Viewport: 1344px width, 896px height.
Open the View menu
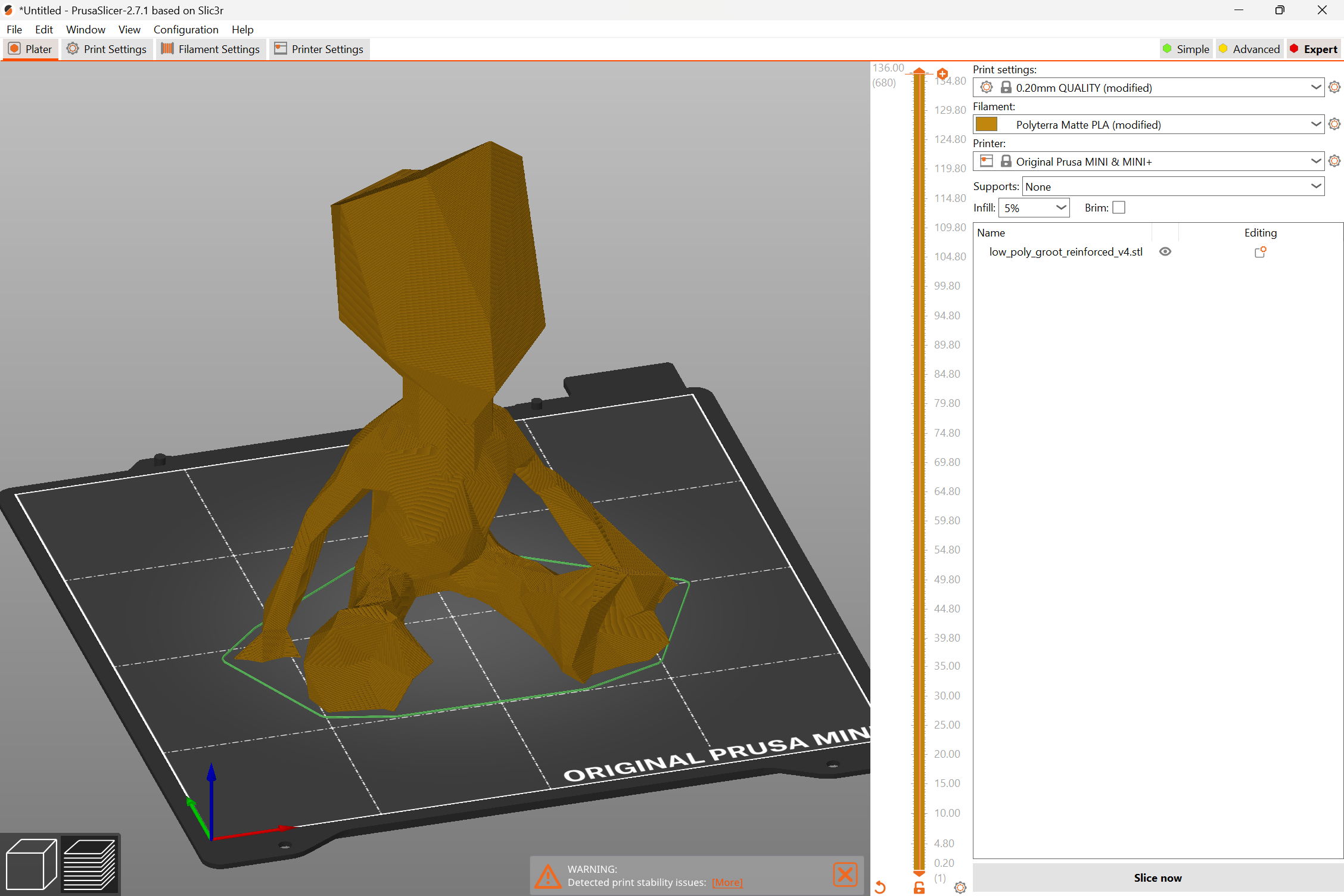pyautogui.click(x=129, y=29)
